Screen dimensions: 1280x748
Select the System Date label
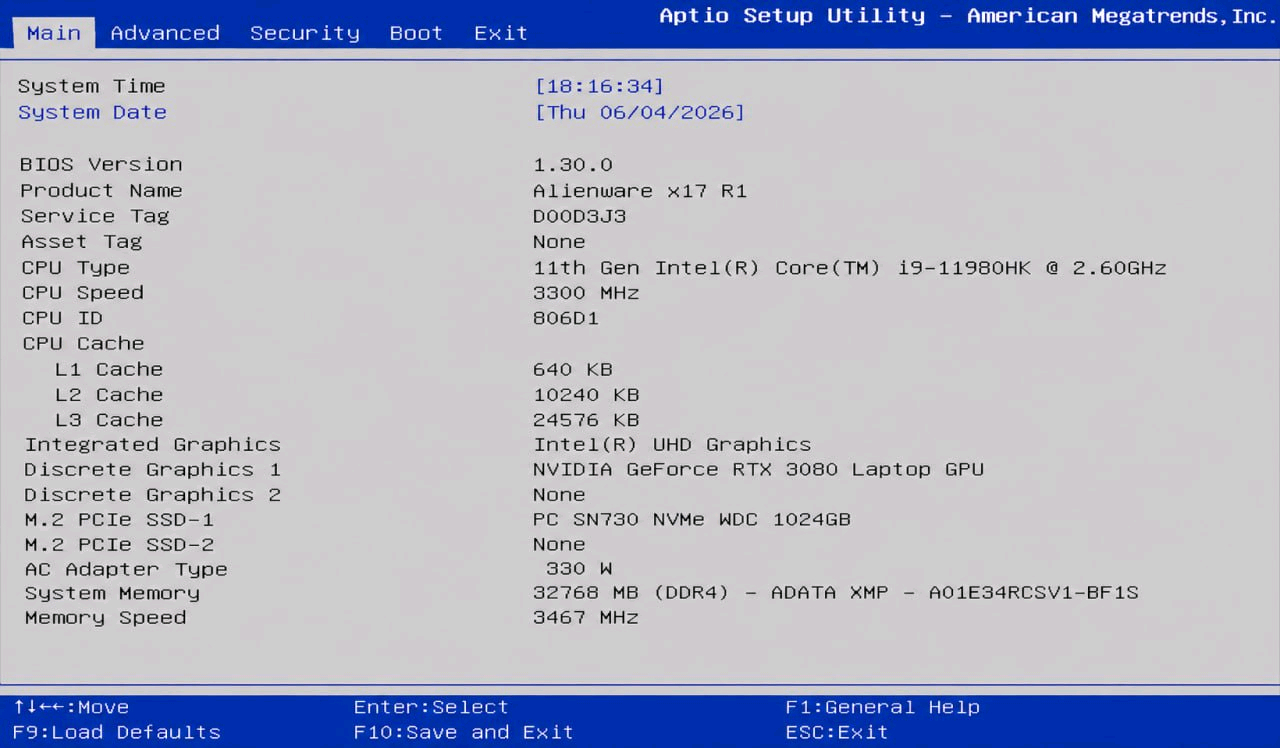tap(92, 112)
